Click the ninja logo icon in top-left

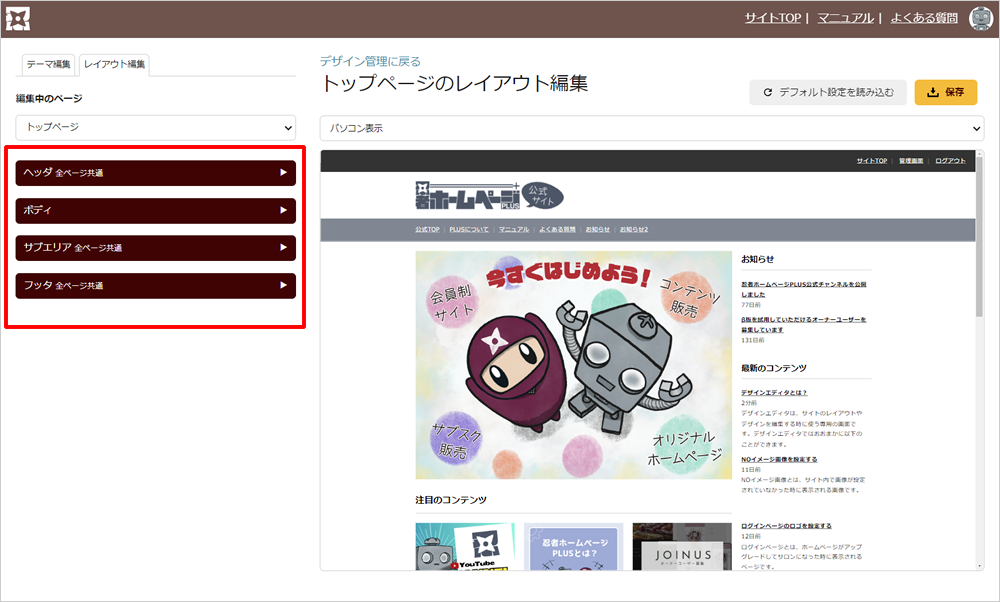(x=17, y=18)
